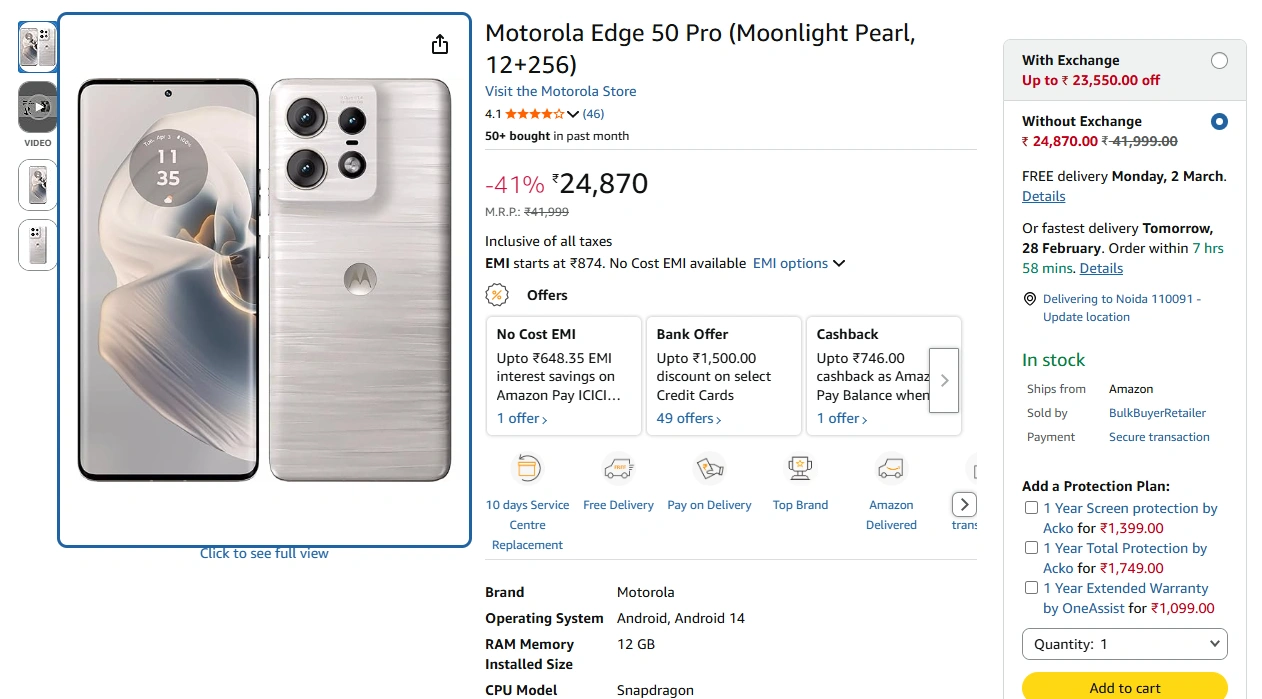Select the Pay on Delivery icon
The height and width of the screenshot is (699, 1262).
pyautogui.click(x=709, y=467)
